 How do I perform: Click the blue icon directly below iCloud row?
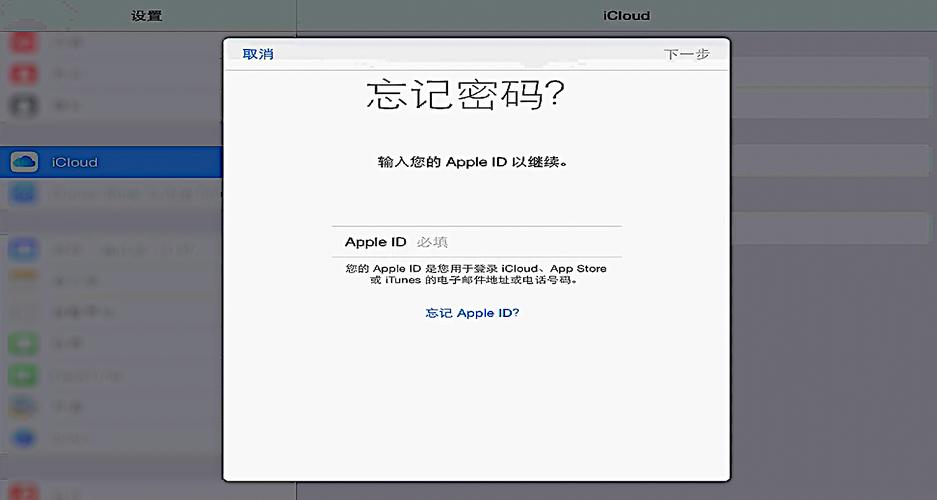(24, 193)
